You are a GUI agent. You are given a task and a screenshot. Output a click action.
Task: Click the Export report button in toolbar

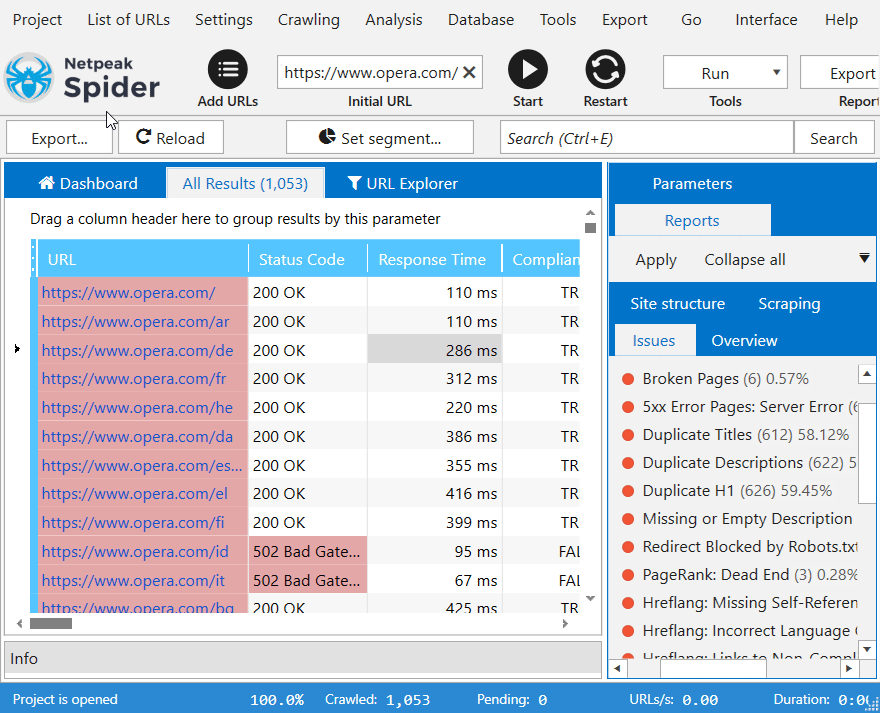840,72
